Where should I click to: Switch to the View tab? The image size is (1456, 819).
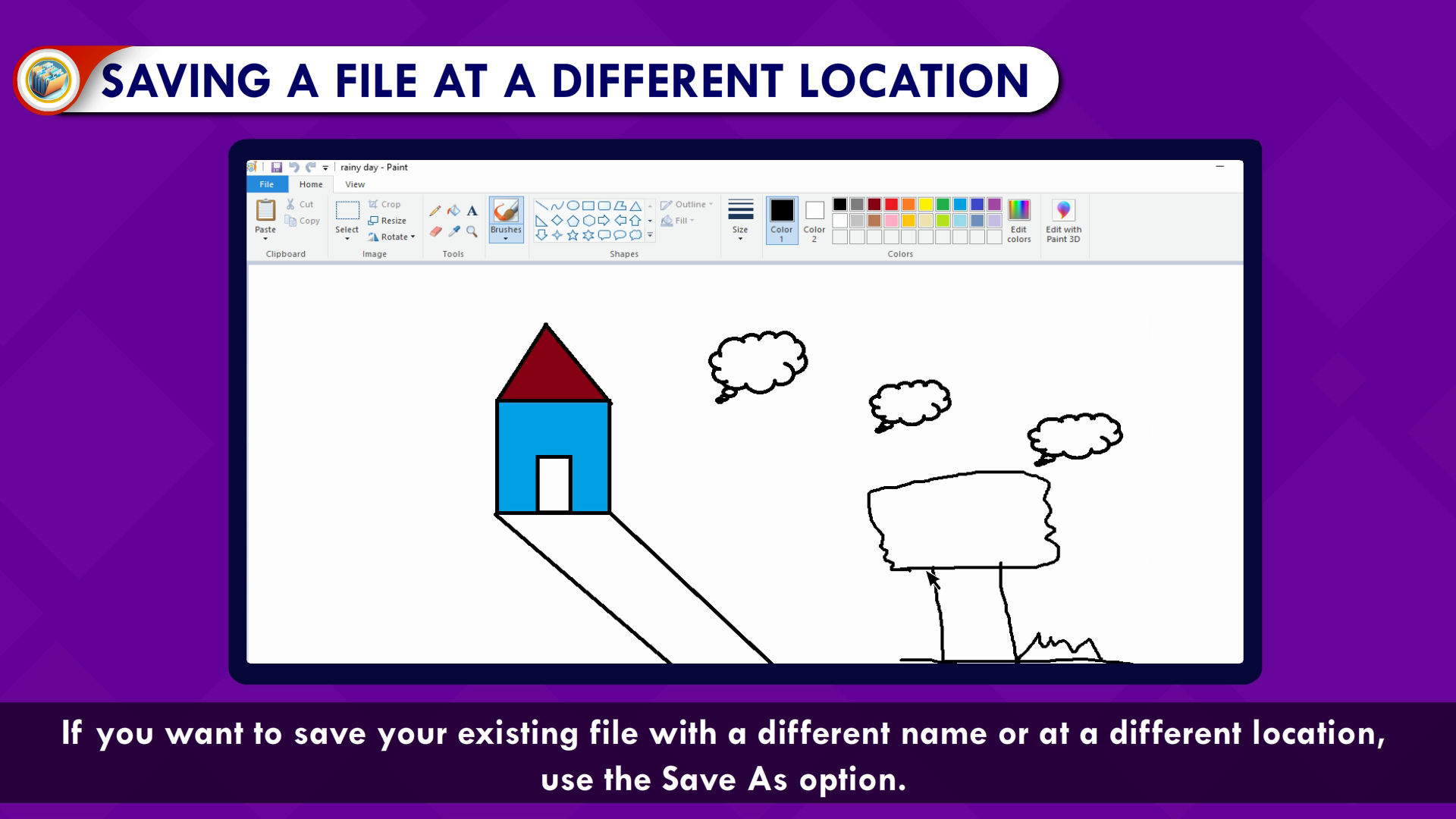pos(355,184)
